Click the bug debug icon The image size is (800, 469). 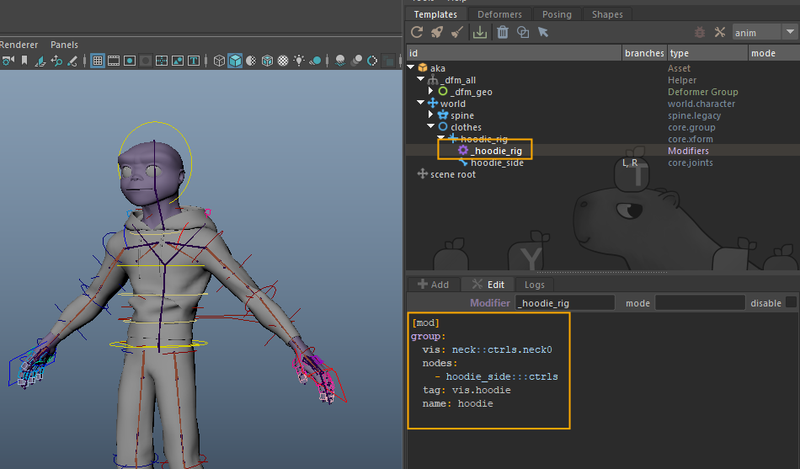tap(698, 32)
